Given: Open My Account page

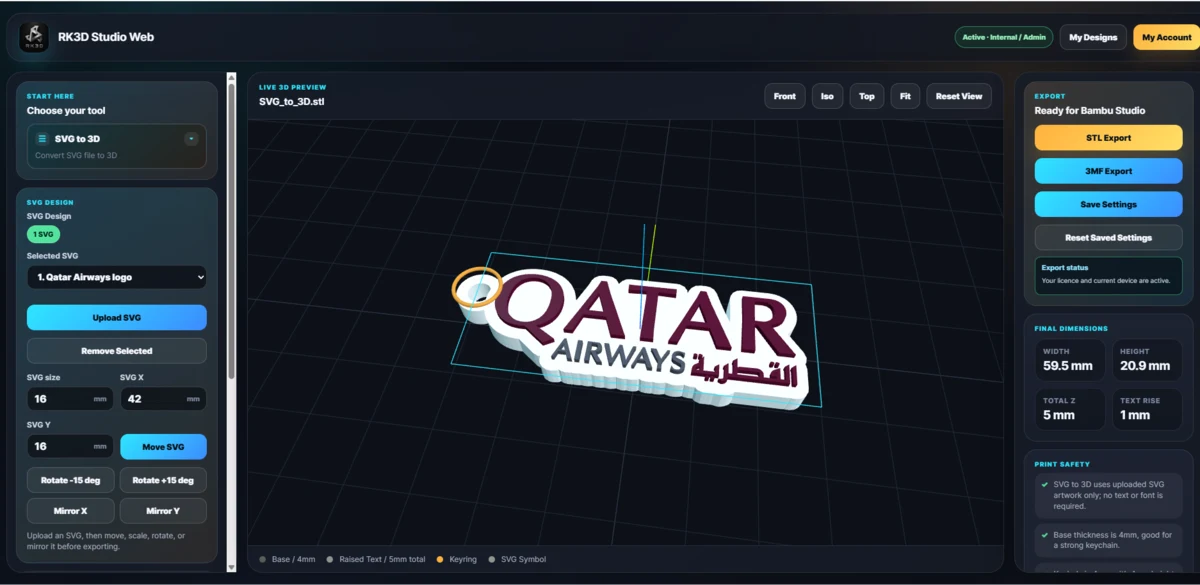Looking at the screenshot, I should [1167, 37].
